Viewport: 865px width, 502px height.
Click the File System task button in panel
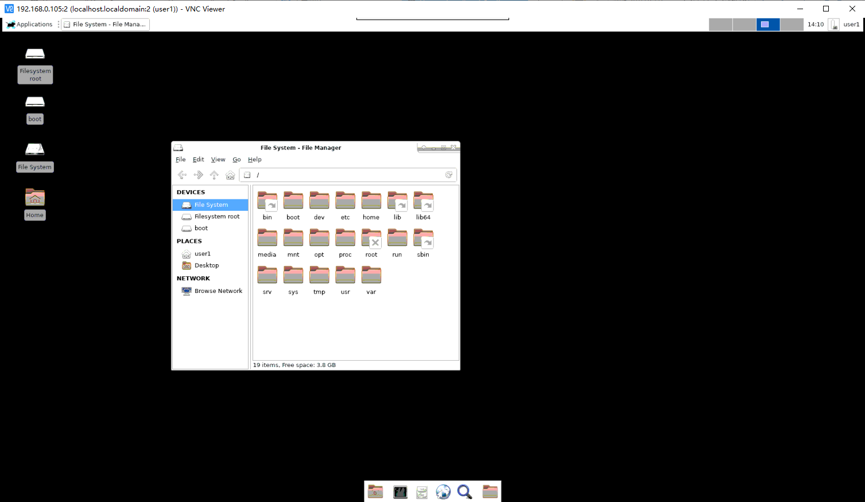tap(105, 24)
